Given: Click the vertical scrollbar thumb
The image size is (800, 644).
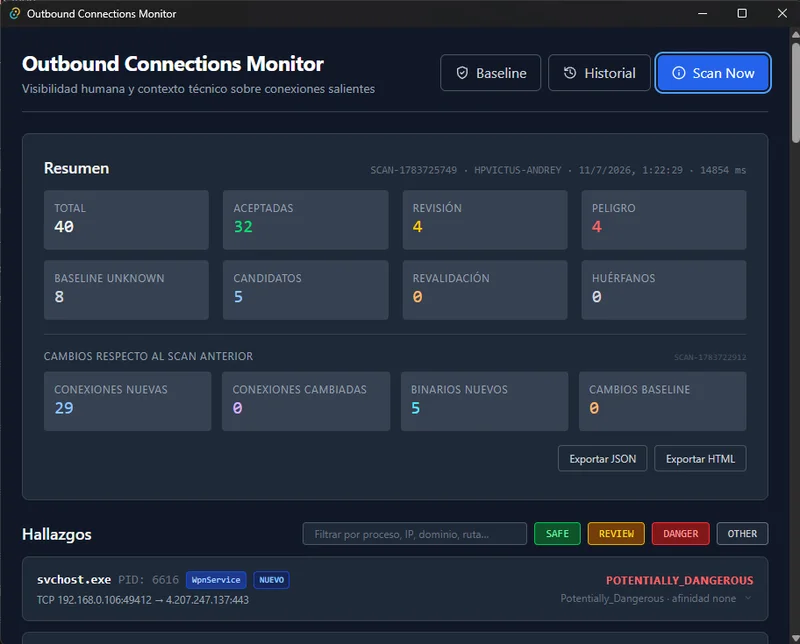Looking at the screenshot, I should (x=795, y=92).
